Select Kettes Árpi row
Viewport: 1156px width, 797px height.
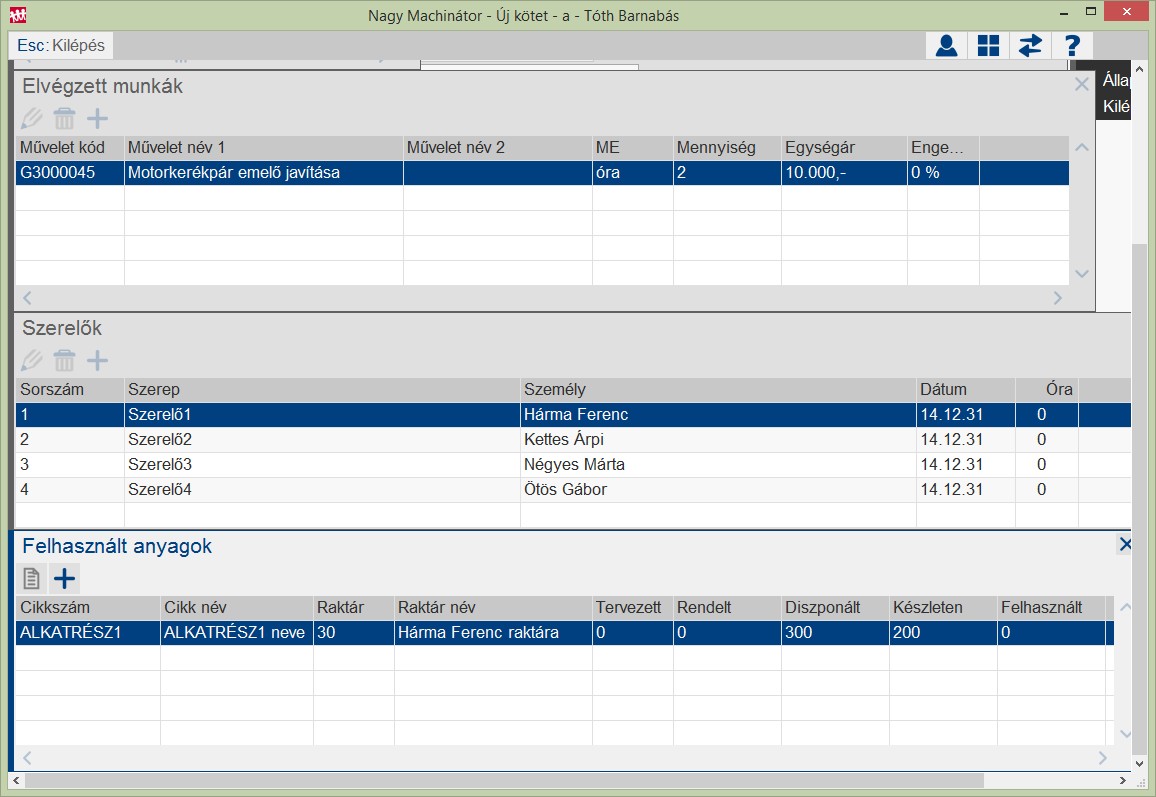click(x=573, y=439)
